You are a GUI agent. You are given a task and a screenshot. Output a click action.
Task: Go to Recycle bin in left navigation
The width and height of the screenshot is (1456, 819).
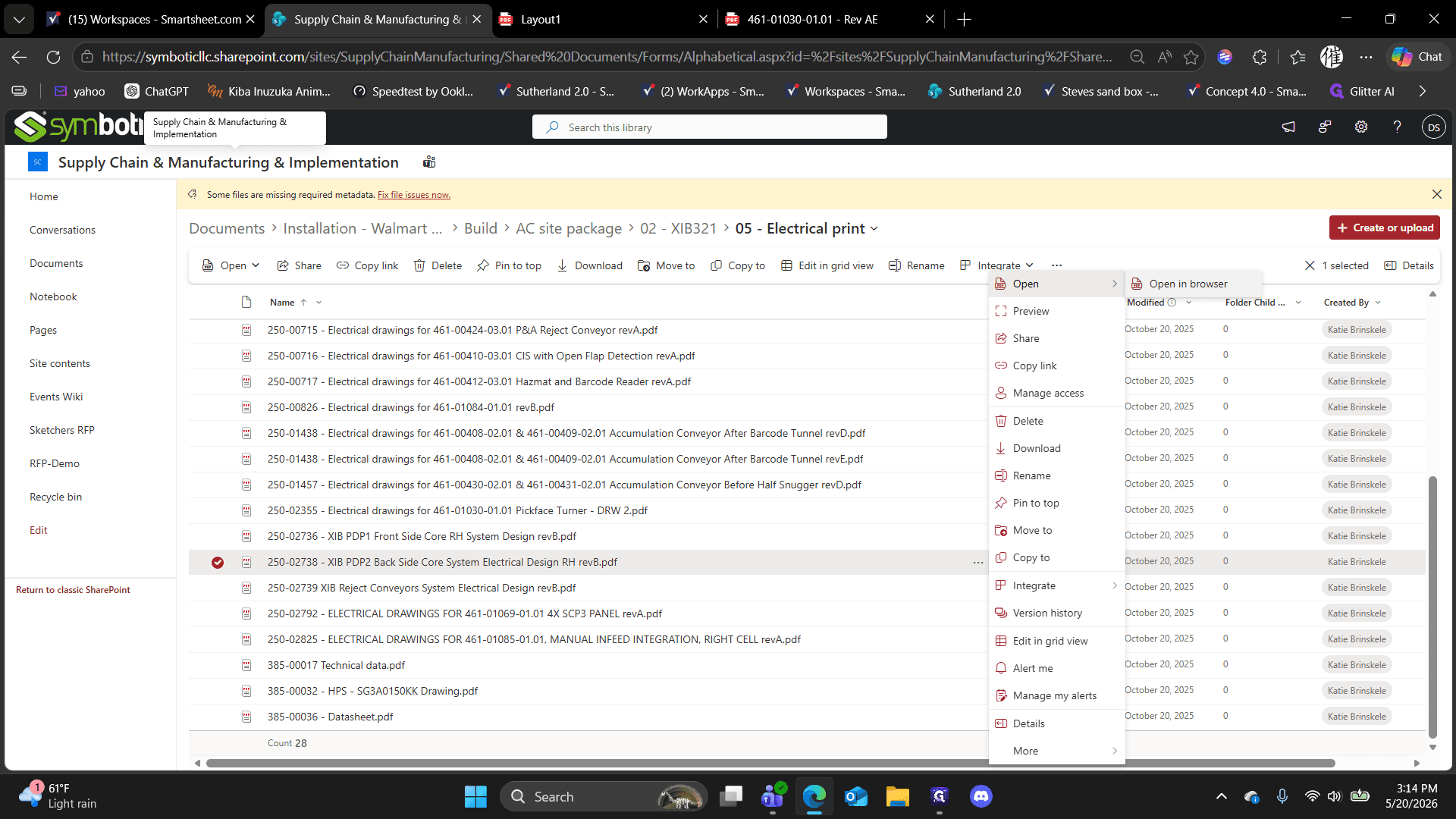click(x=55, y=497)
